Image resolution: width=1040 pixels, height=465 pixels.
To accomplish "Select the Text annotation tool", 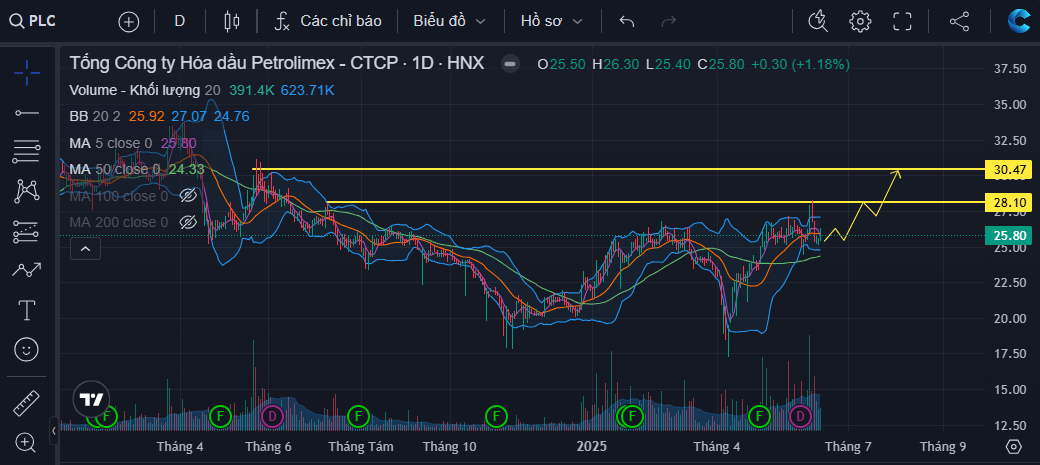I will click(27, 310).
